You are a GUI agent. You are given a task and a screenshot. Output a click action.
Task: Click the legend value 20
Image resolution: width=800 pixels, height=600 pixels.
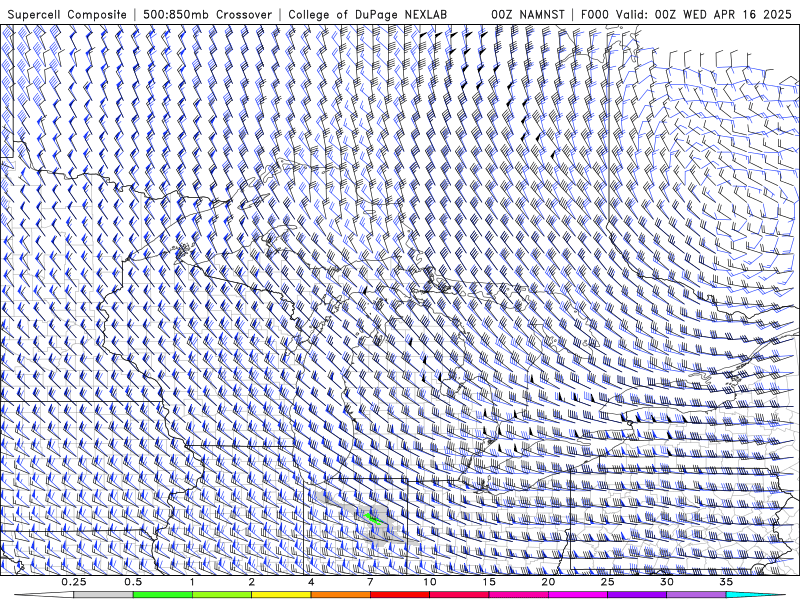[x=548, y=582]
